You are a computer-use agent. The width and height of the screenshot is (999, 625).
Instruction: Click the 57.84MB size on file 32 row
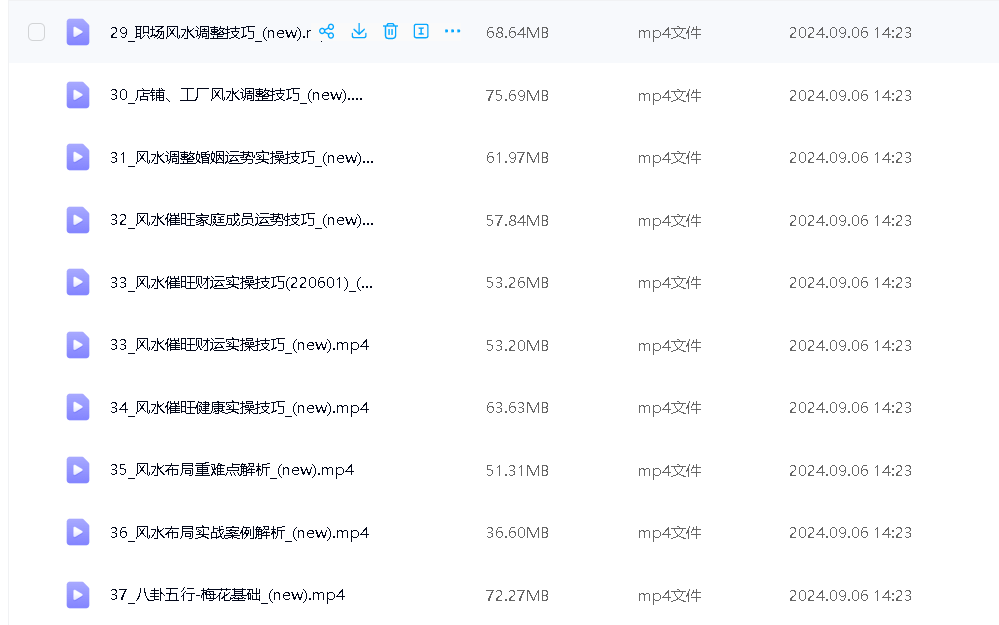(x=517, y=220)
